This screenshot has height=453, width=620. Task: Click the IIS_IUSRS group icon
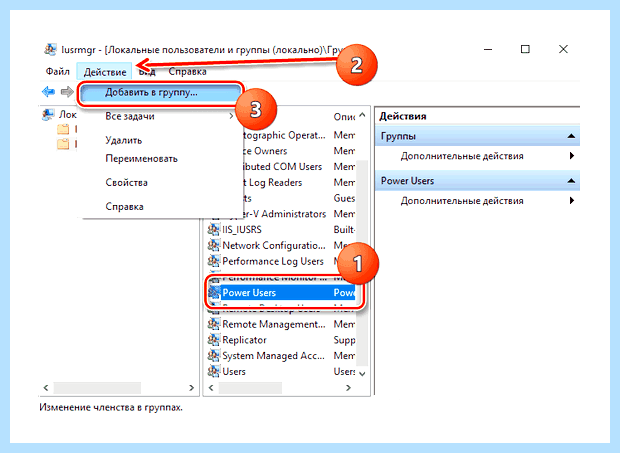(214, 230)
